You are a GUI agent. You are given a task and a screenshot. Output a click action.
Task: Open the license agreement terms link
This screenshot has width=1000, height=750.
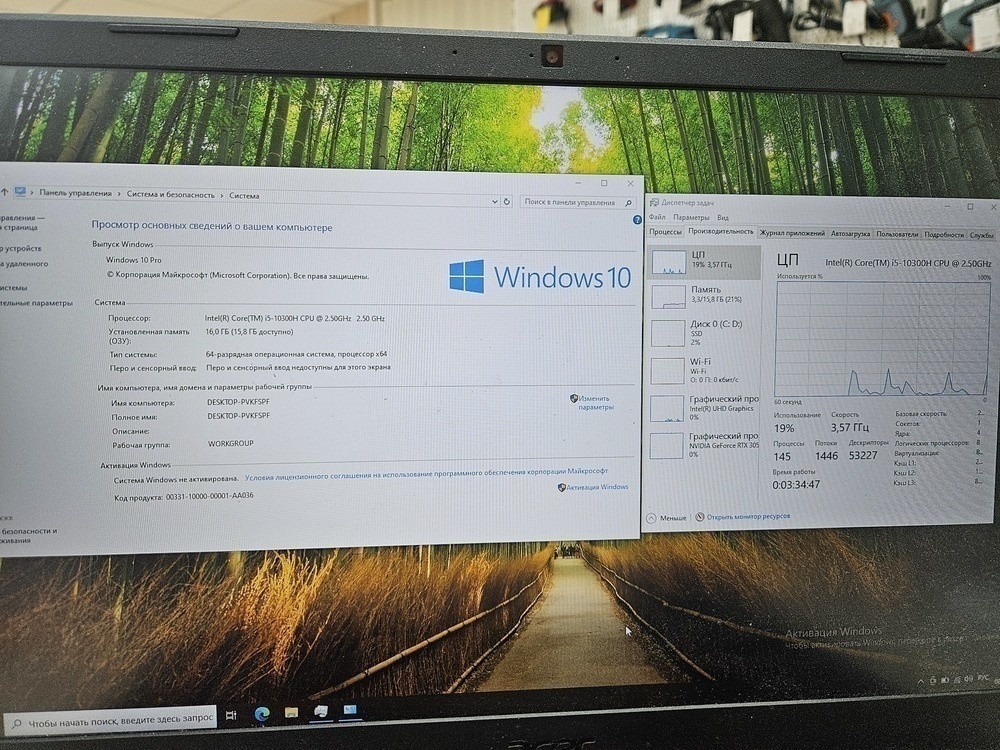426,474
